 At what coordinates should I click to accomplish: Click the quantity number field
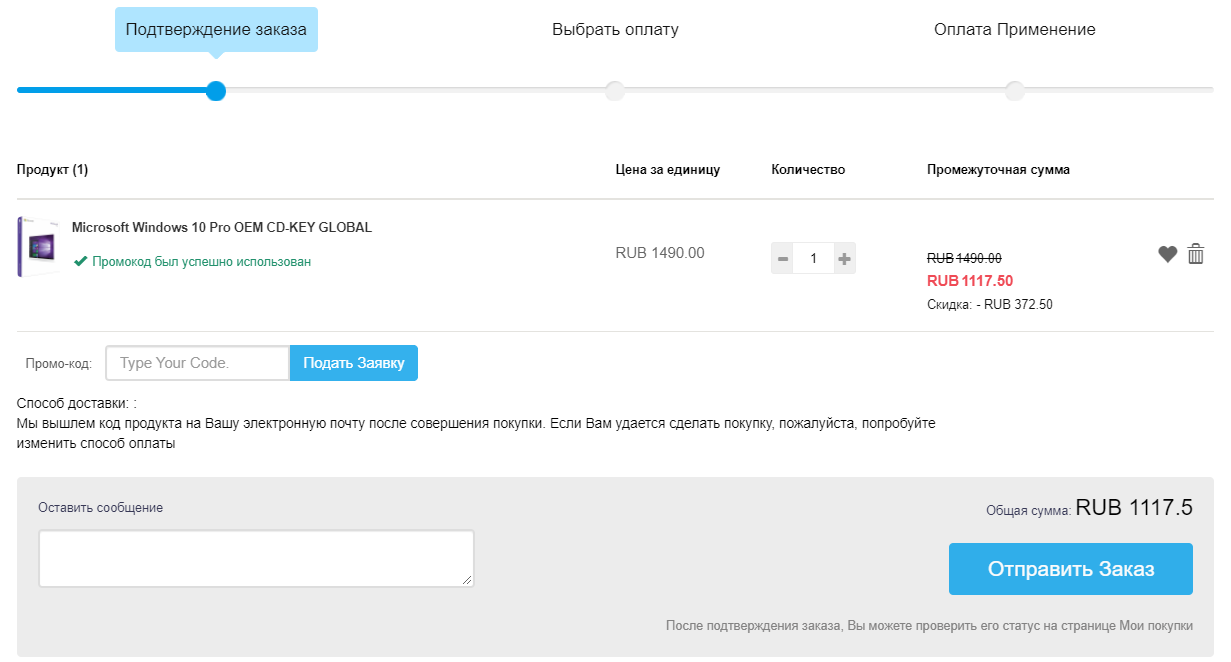click(x=813, y=259)
